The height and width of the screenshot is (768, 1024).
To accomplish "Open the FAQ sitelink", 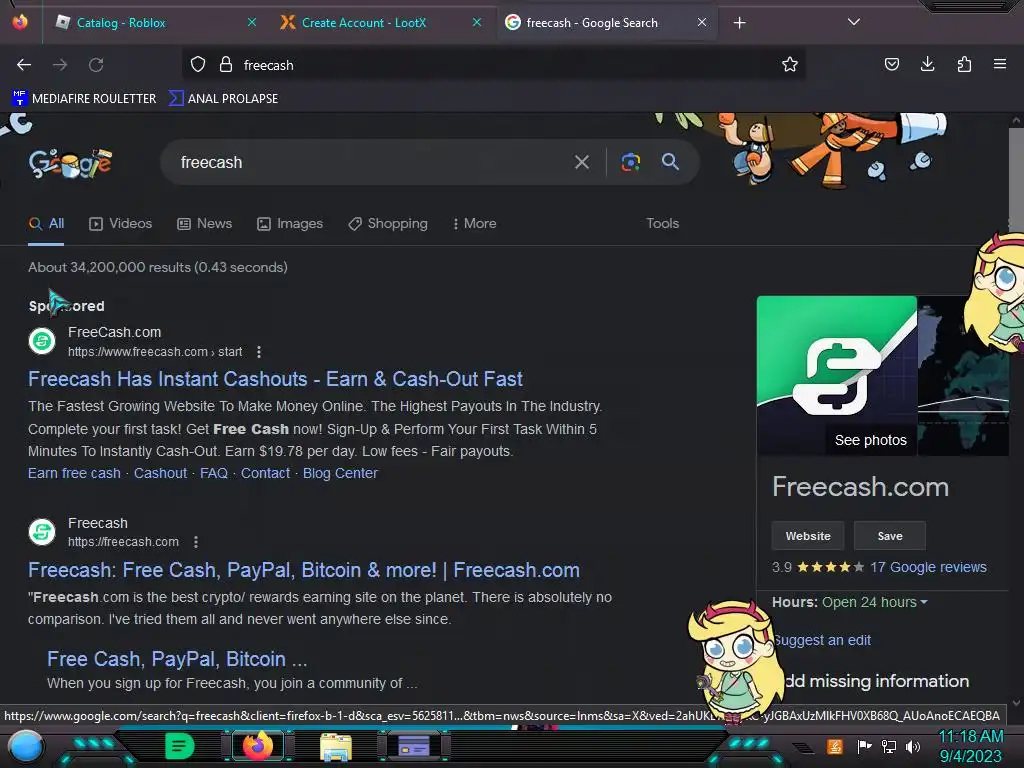I will tap(214, 473).
